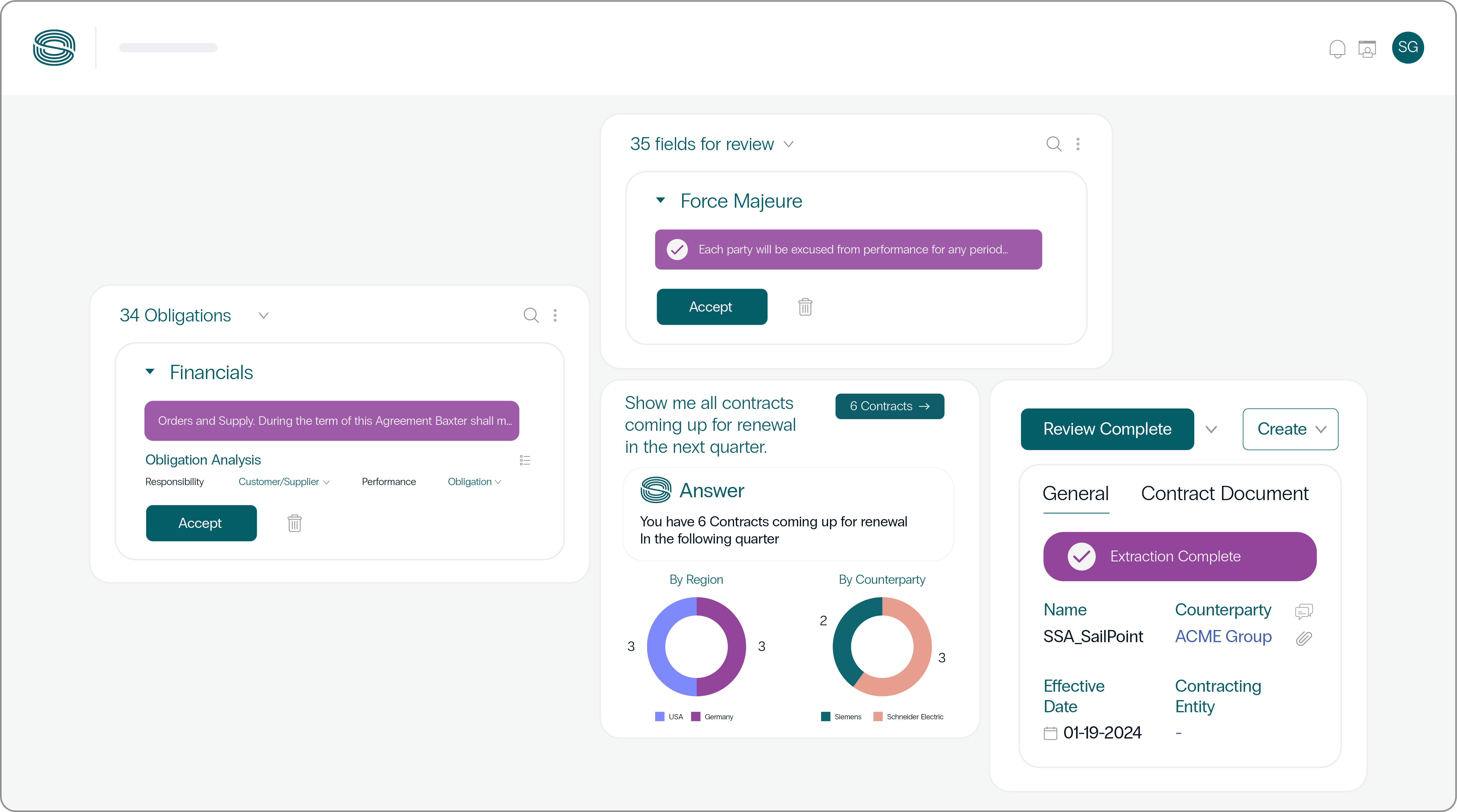The width and height of the screenshot is (1457, 812).
Task: Click the Review Complete button
Action: [1107, 429]
